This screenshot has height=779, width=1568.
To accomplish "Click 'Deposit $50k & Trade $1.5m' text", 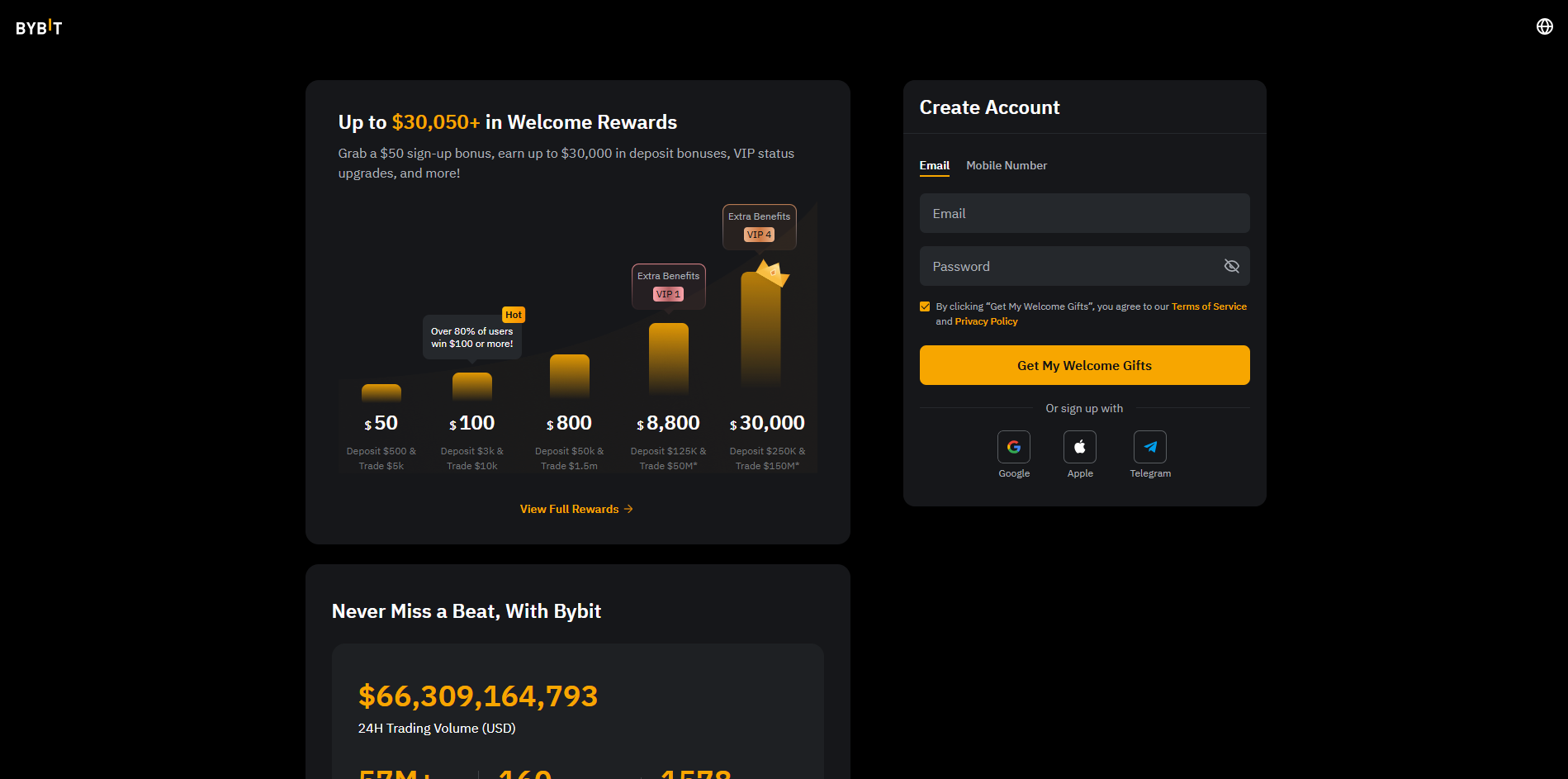I will coord(569,458).
